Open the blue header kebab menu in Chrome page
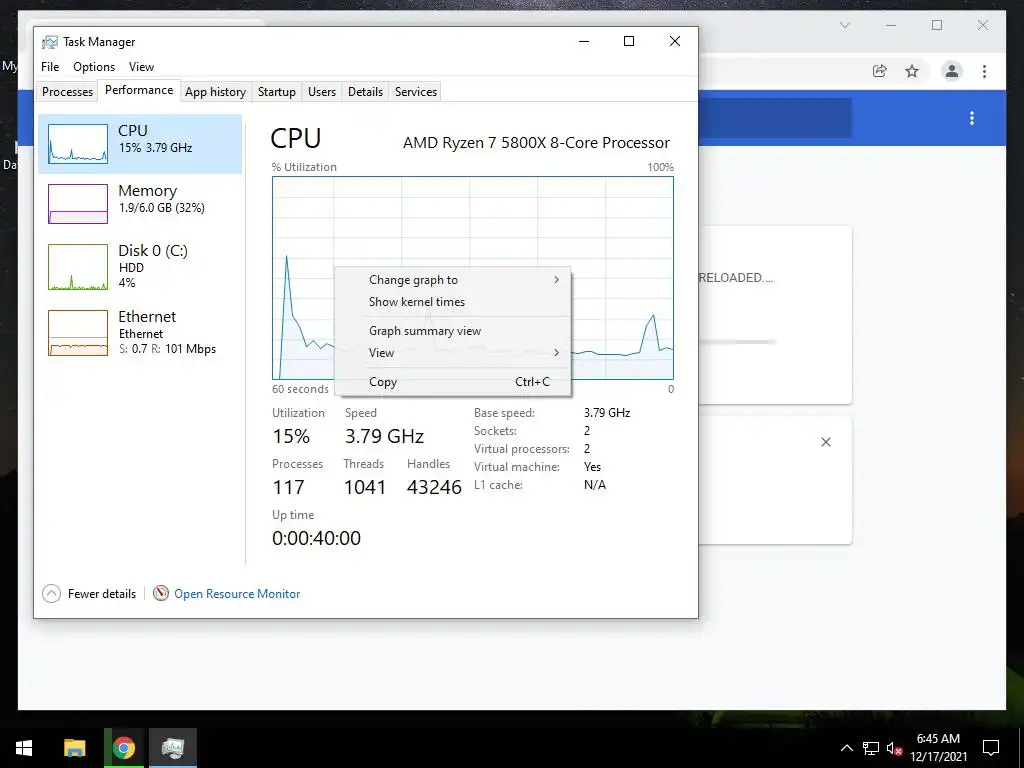The width and height of the screenshot is (1024, 768). click(972, 118)
